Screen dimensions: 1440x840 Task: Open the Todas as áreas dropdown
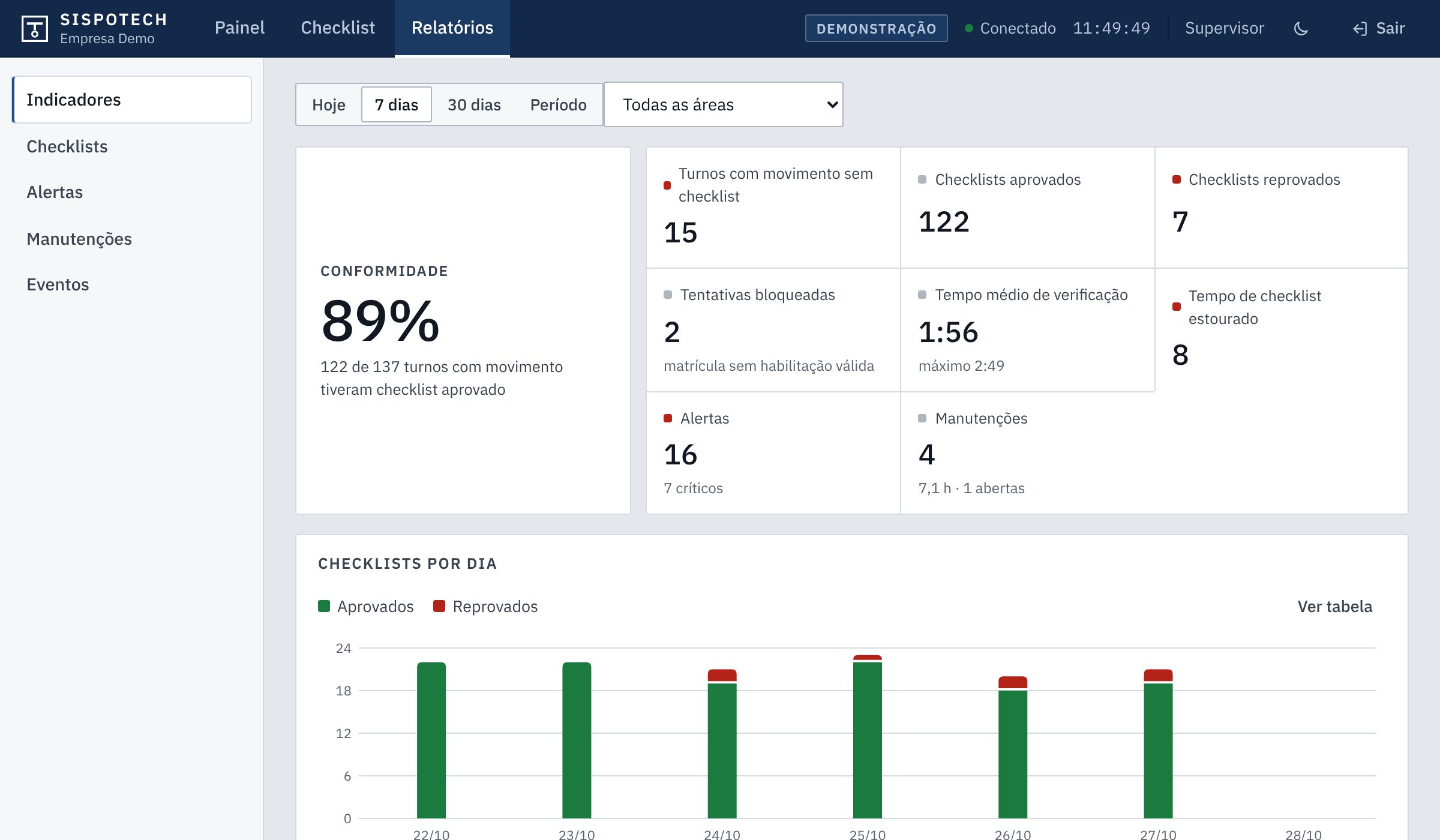pyautogui.click(x=724, y=104)
